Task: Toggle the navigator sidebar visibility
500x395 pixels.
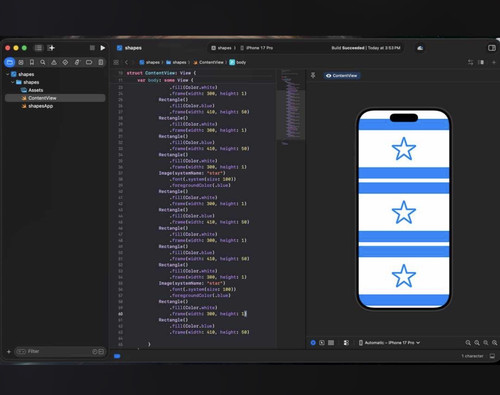Action: 39,48
